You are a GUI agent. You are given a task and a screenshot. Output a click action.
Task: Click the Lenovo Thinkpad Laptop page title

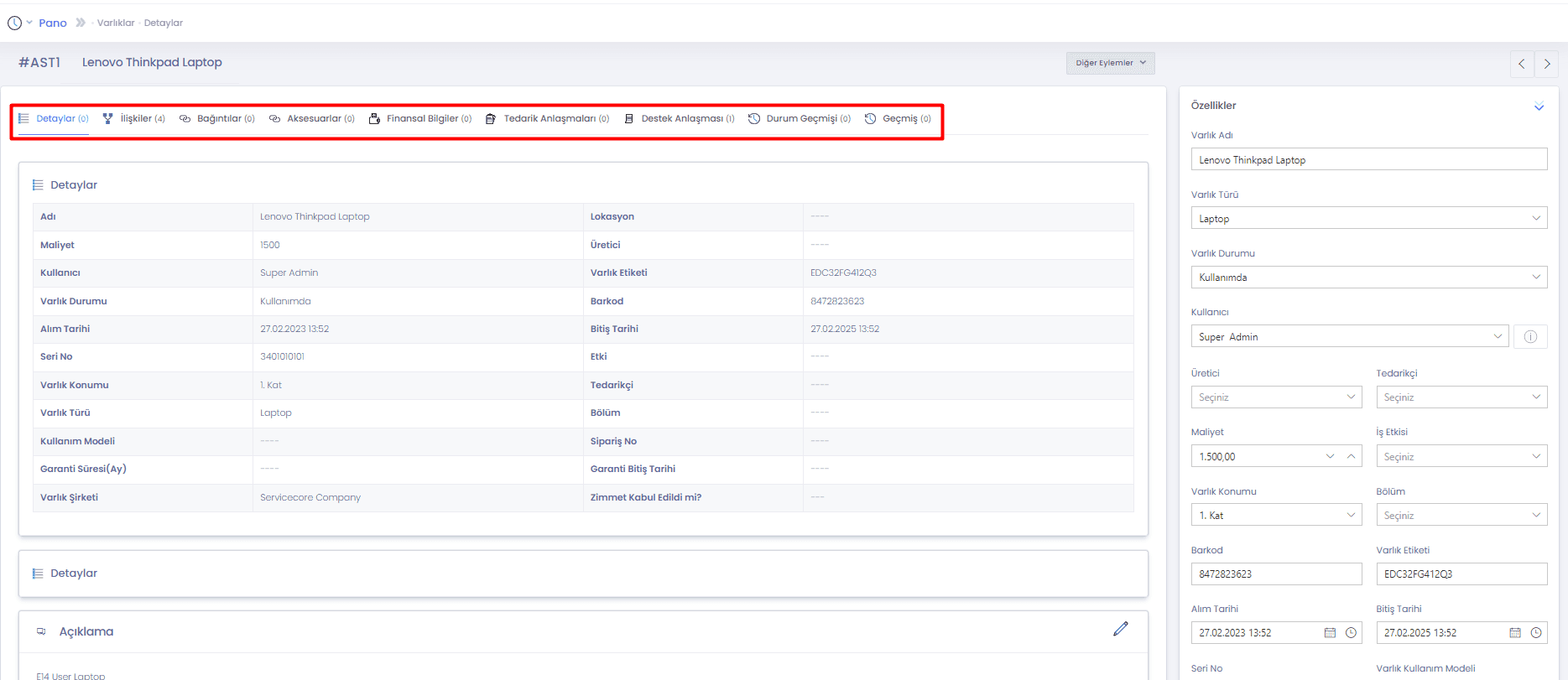pyautogui.click(x=152, y=62)
